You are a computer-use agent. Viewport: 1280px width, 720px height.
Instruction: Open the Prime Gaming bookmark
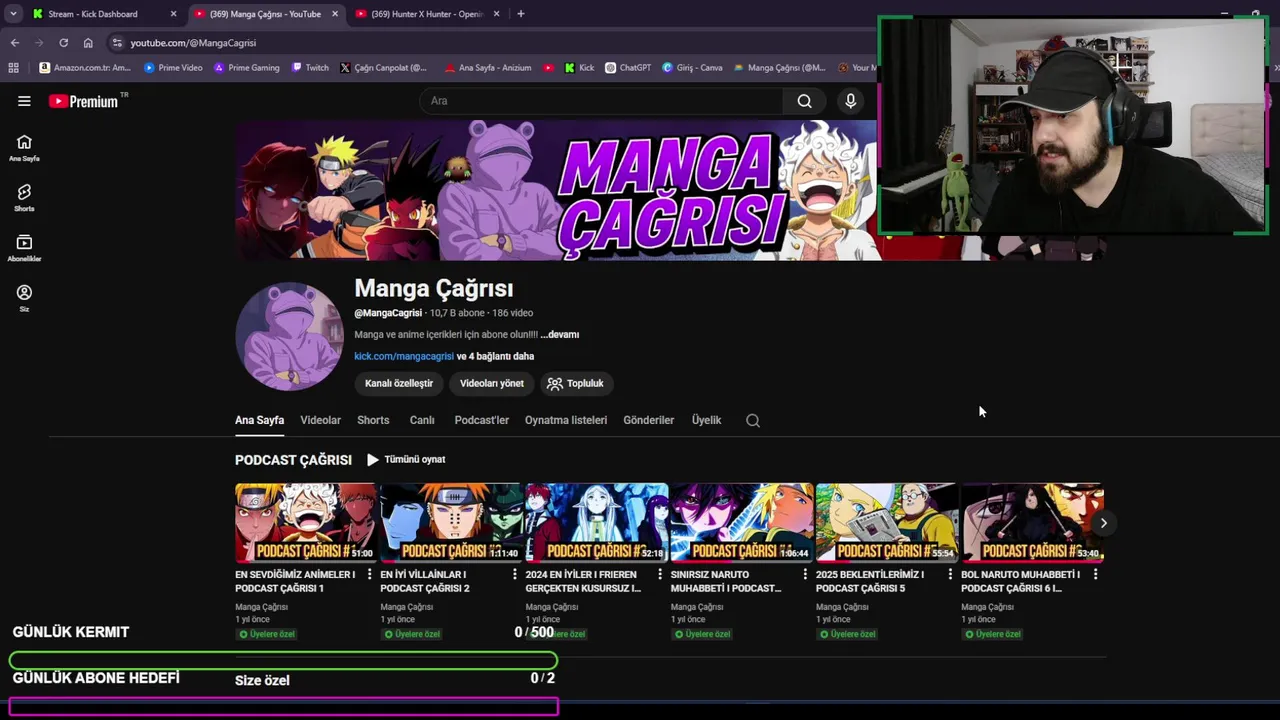(246, 68)
